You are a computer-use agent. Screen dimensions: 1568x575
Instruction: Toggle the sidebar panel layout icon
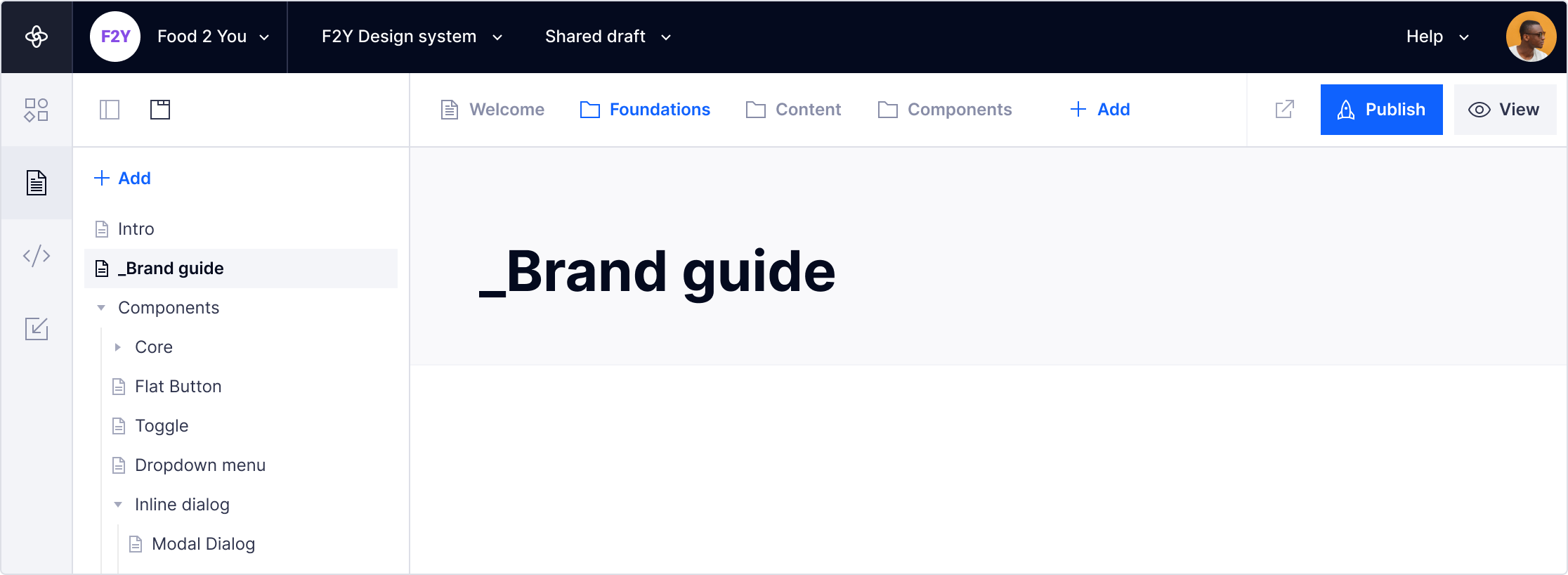[110, 110]
